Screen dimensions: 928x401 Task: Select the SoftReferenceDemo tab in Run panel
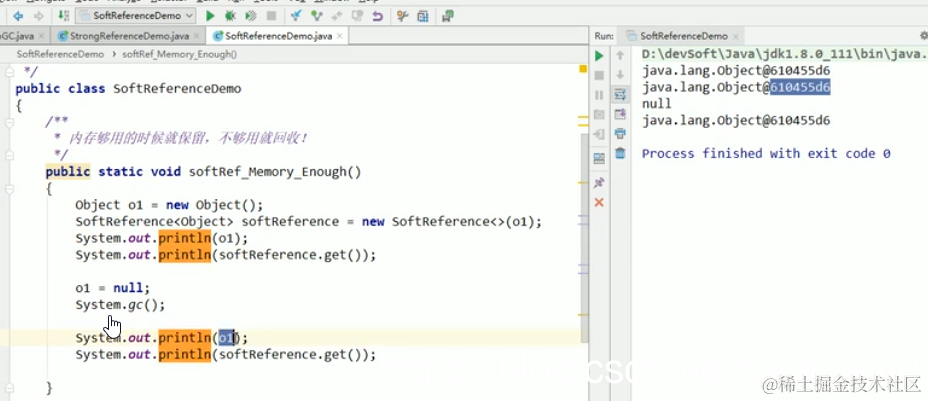(684, 36)
